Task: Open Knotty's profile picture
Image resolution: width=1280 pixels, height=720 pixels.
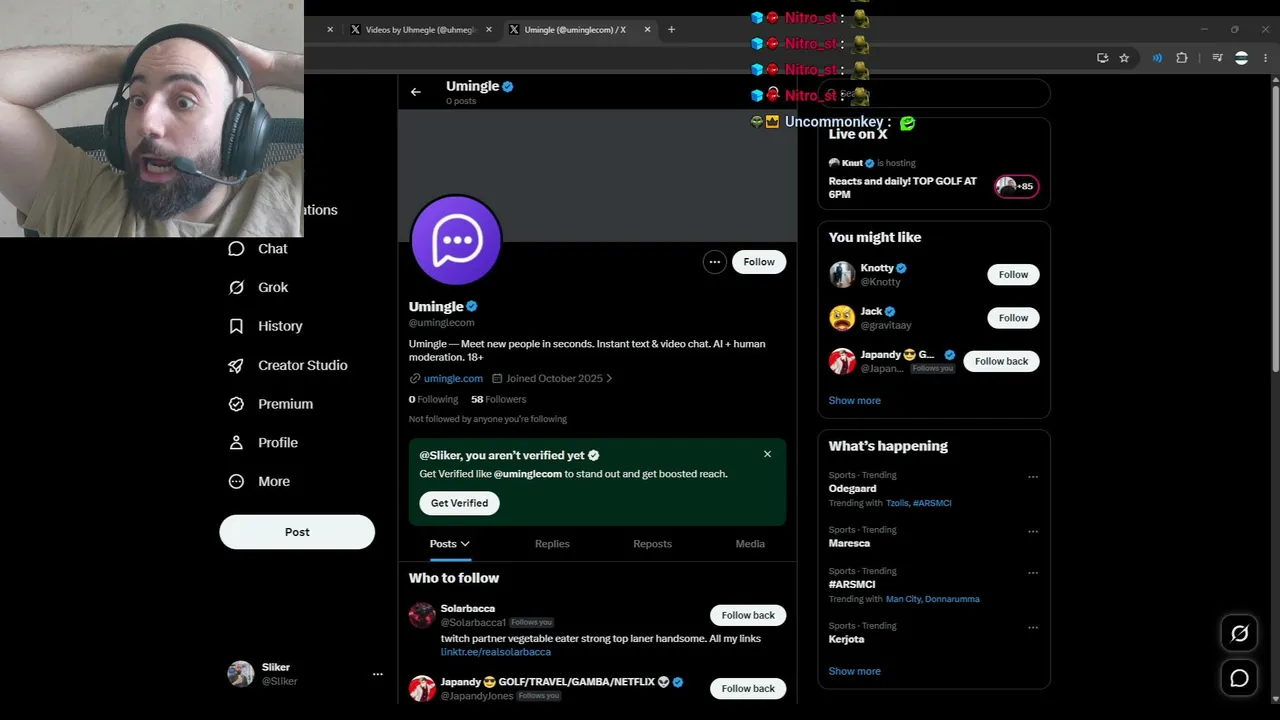Action: click(842, 274)
